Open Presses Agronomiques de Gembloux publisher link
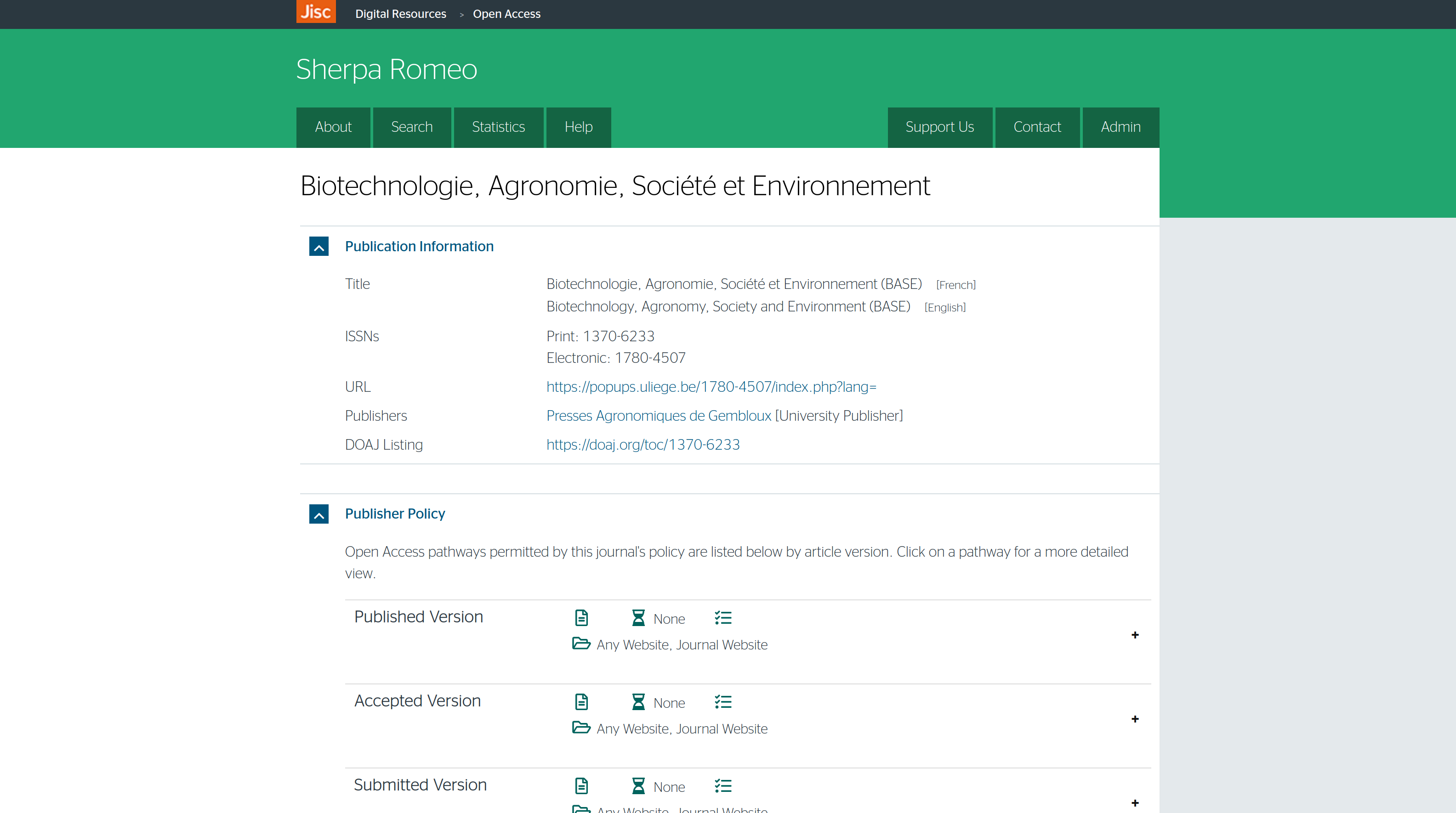 click(659, 416)
